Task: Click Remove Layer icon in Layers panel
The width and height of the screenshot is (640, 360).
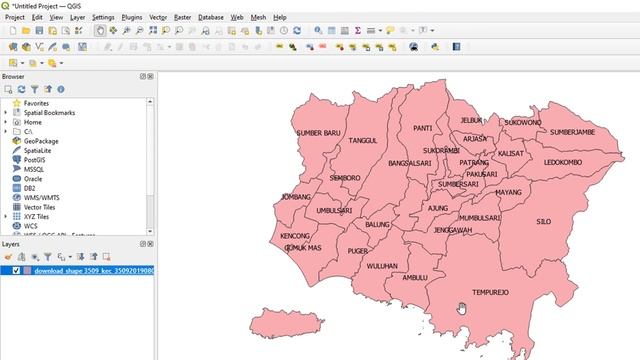Action: pyautogui.click(x=107, y=257)
